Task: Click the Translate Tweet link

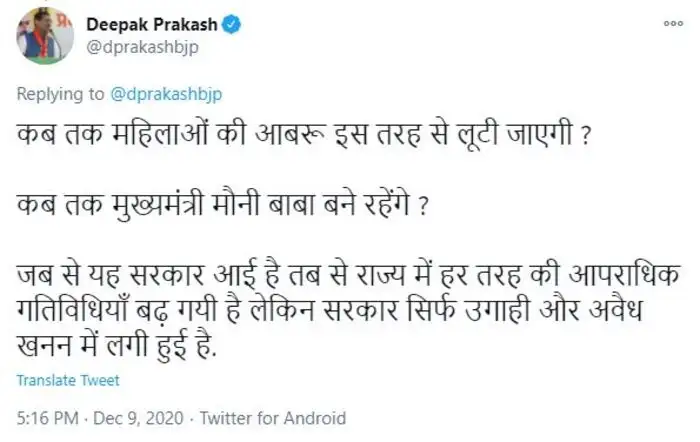Action: [x=68, y=380]
